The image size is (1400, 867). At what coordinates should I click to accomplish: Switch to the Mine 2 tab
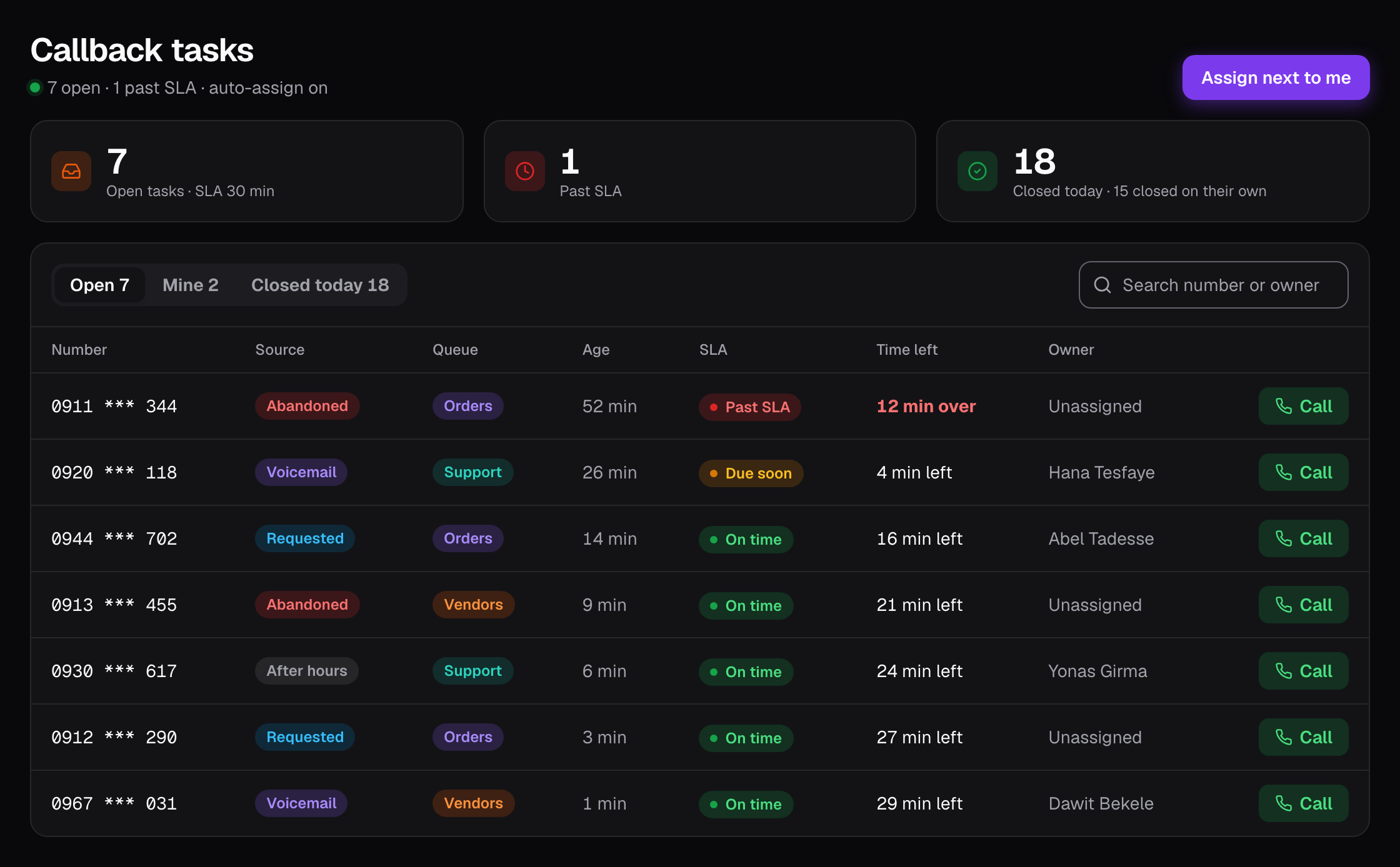[x=191, y=285]
